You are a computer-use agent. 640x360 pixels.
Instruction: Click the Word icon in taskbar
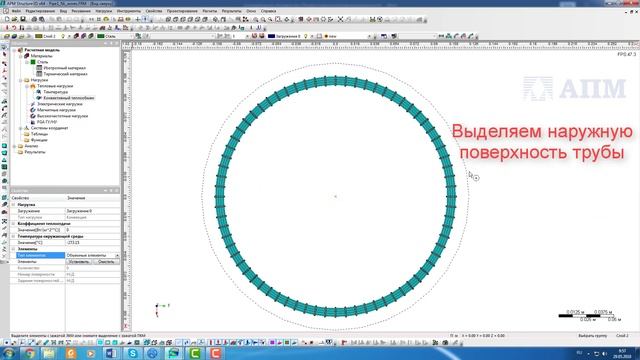click(x=111, y=353)
